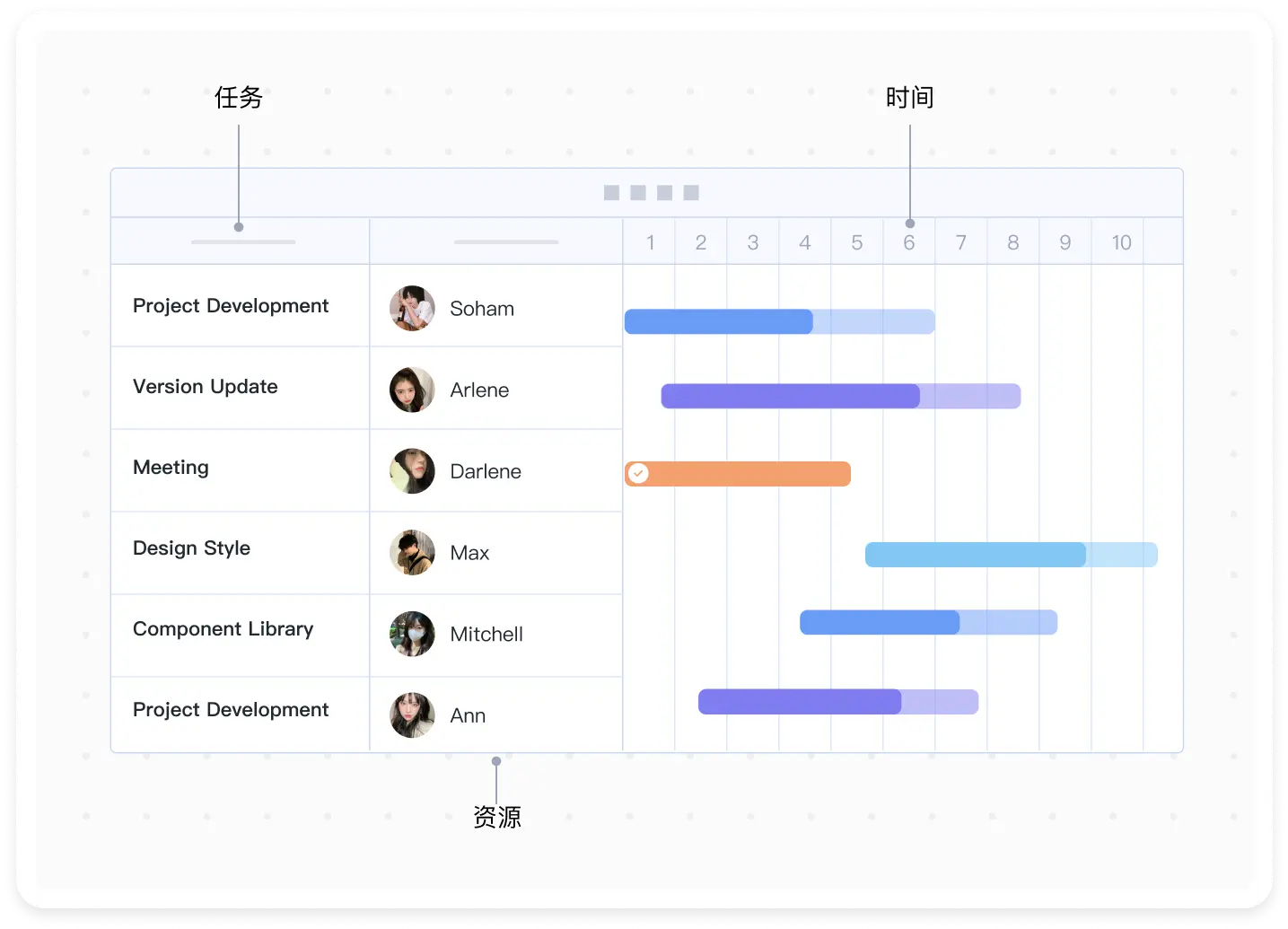
Task: Click the third toolbar square icon
Action: pyautogui.click(x=664, y=191)
